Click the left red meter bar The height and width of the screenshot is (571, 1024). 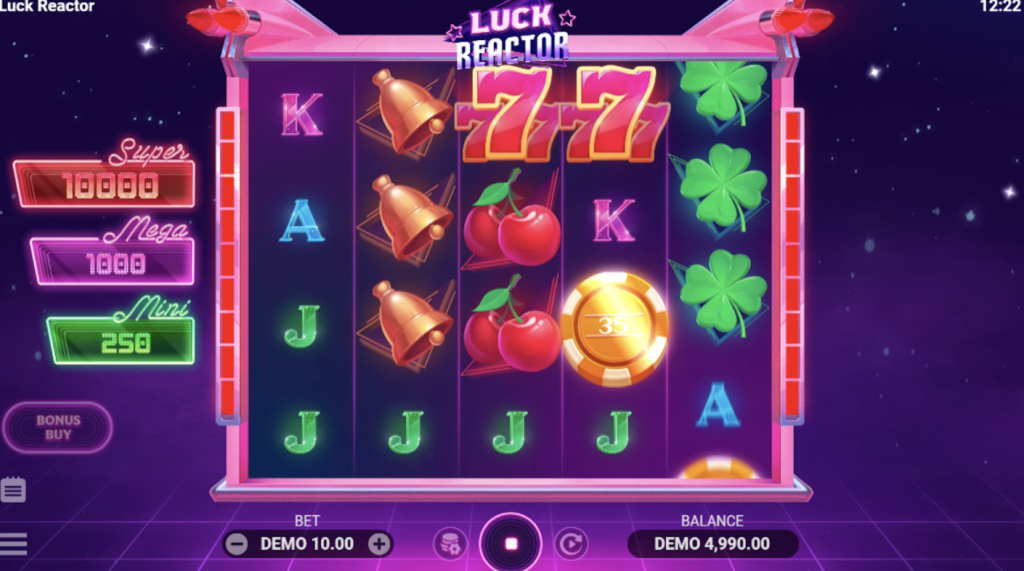coord(227,264)
